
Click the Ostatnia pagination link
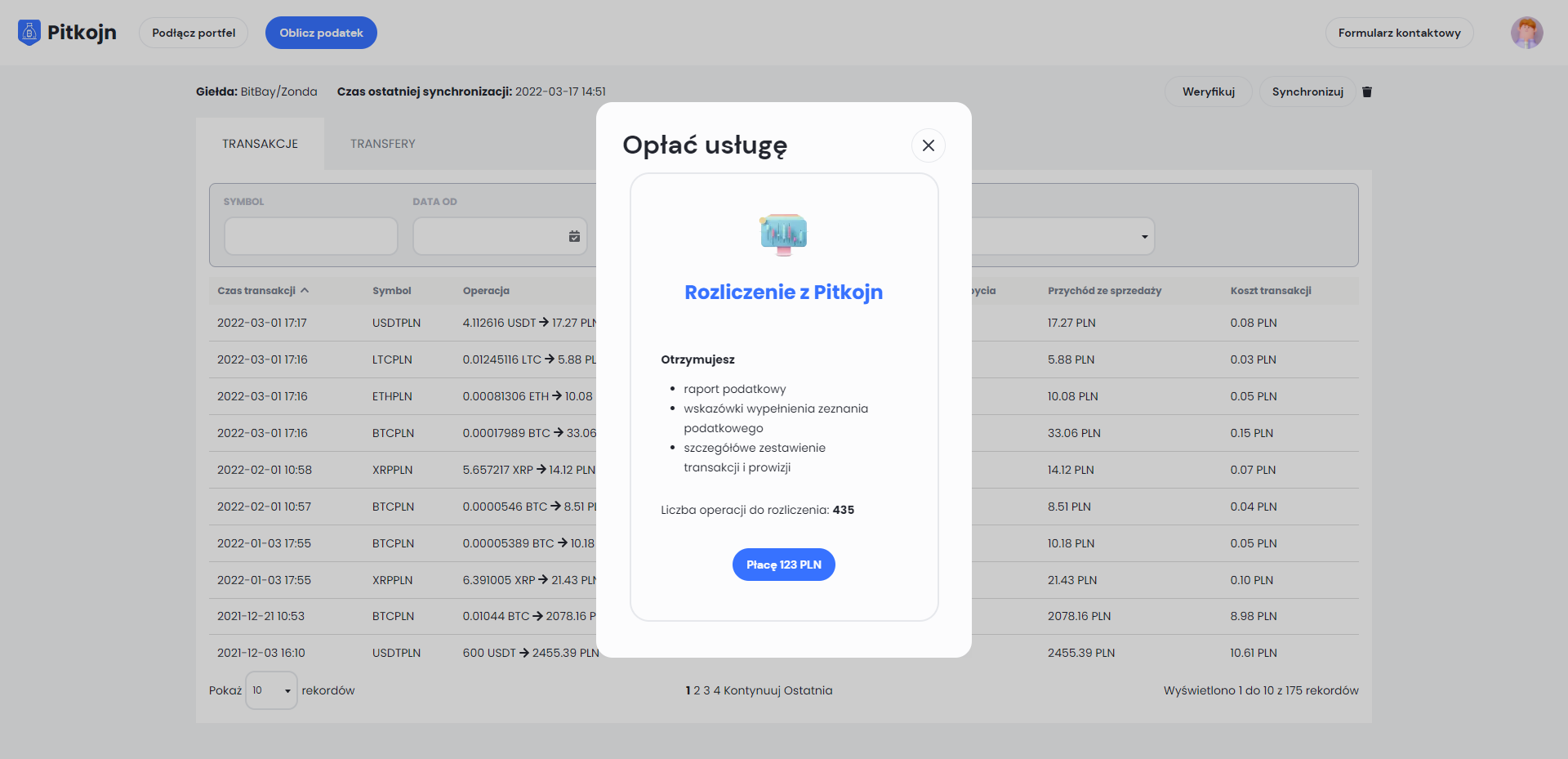[808, 690]
